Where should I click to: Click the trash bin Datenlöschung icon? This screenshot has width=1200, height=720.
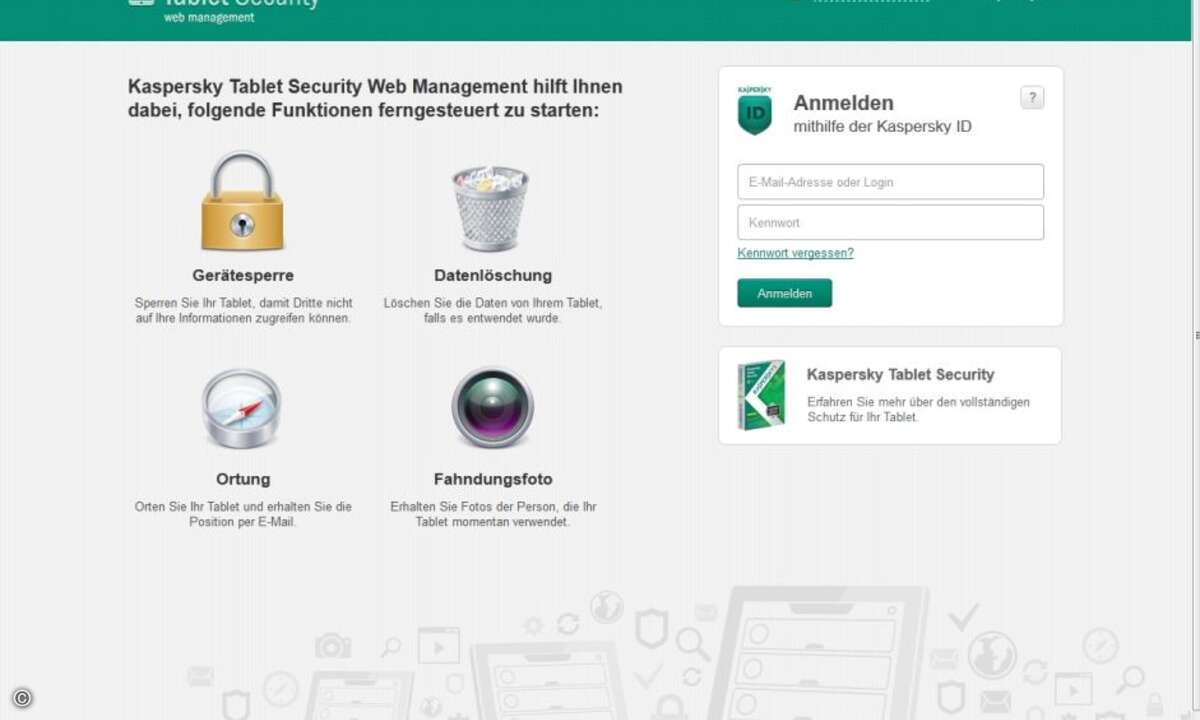[x=491, y=208]
